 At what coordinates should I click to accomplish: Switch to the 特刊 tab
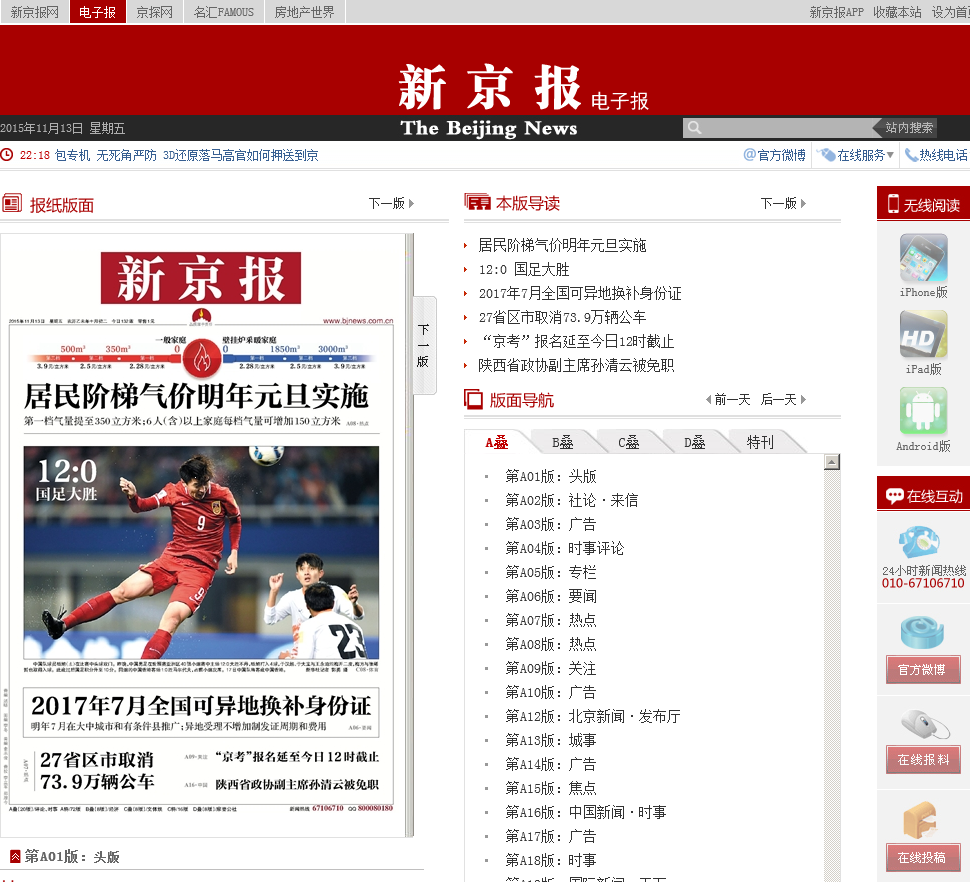point(760,442)
